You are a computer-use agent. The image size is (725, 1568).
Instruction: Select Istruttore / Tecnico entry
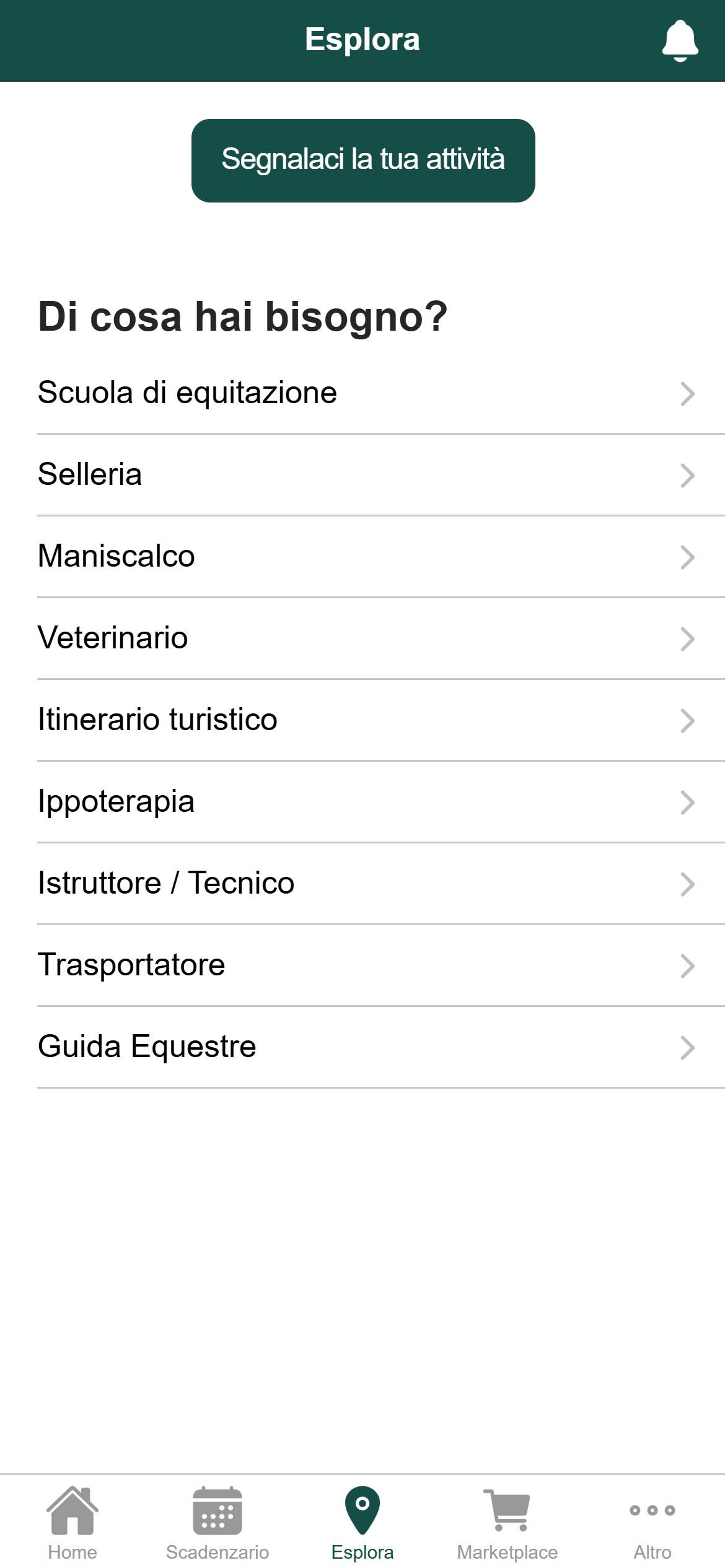click(x=381, y=884)
